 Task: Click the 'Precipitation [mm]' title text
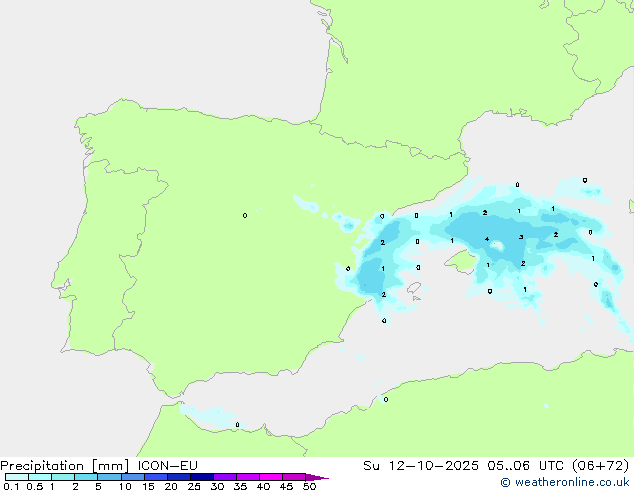point(65,466)
